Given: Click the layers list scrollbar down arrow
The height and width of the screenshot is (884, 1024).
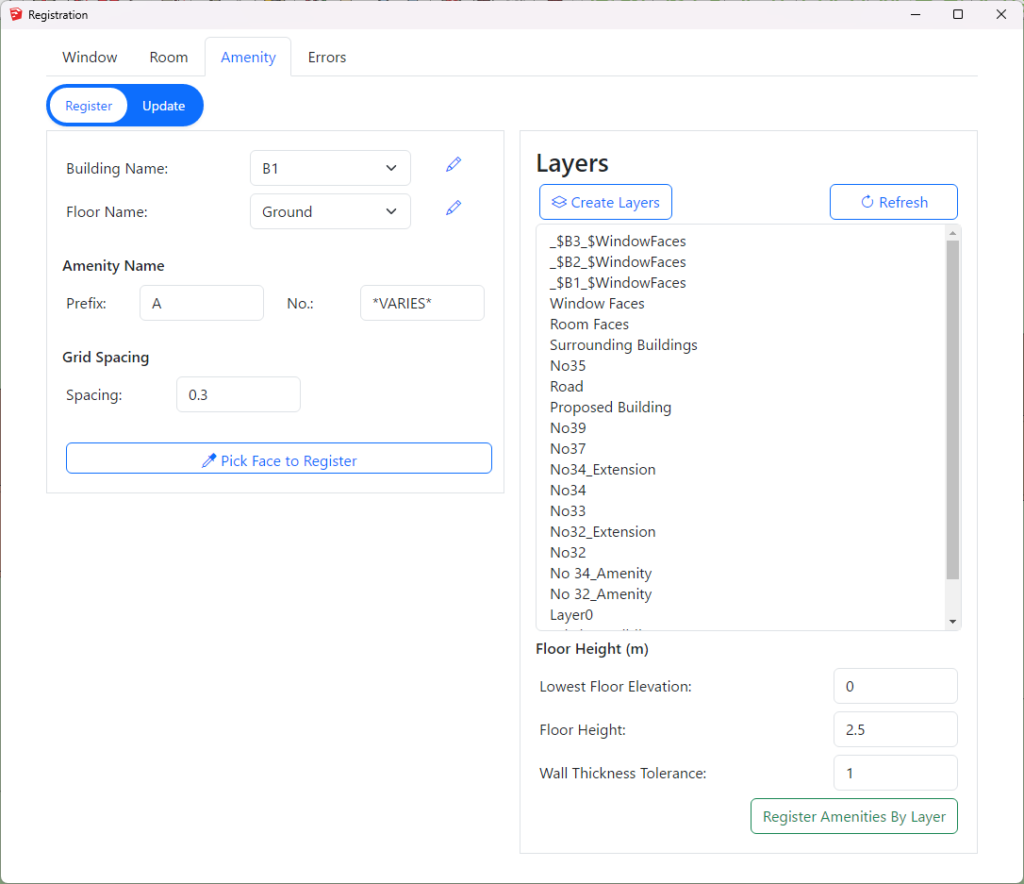Looking at the screenshot, I should pos(953,621).
